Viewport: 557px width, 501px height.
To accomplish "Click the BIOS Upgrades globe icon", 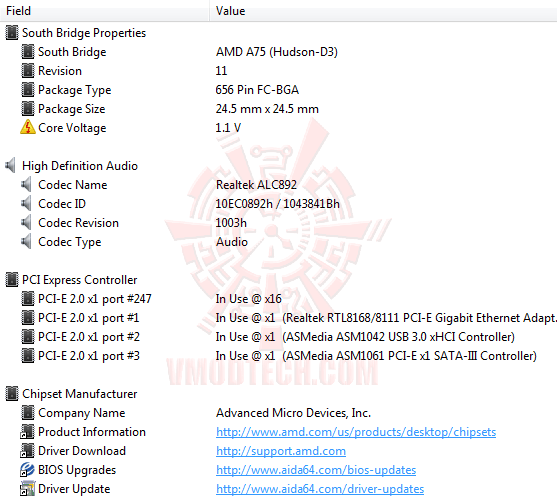I will coord(28,470).
